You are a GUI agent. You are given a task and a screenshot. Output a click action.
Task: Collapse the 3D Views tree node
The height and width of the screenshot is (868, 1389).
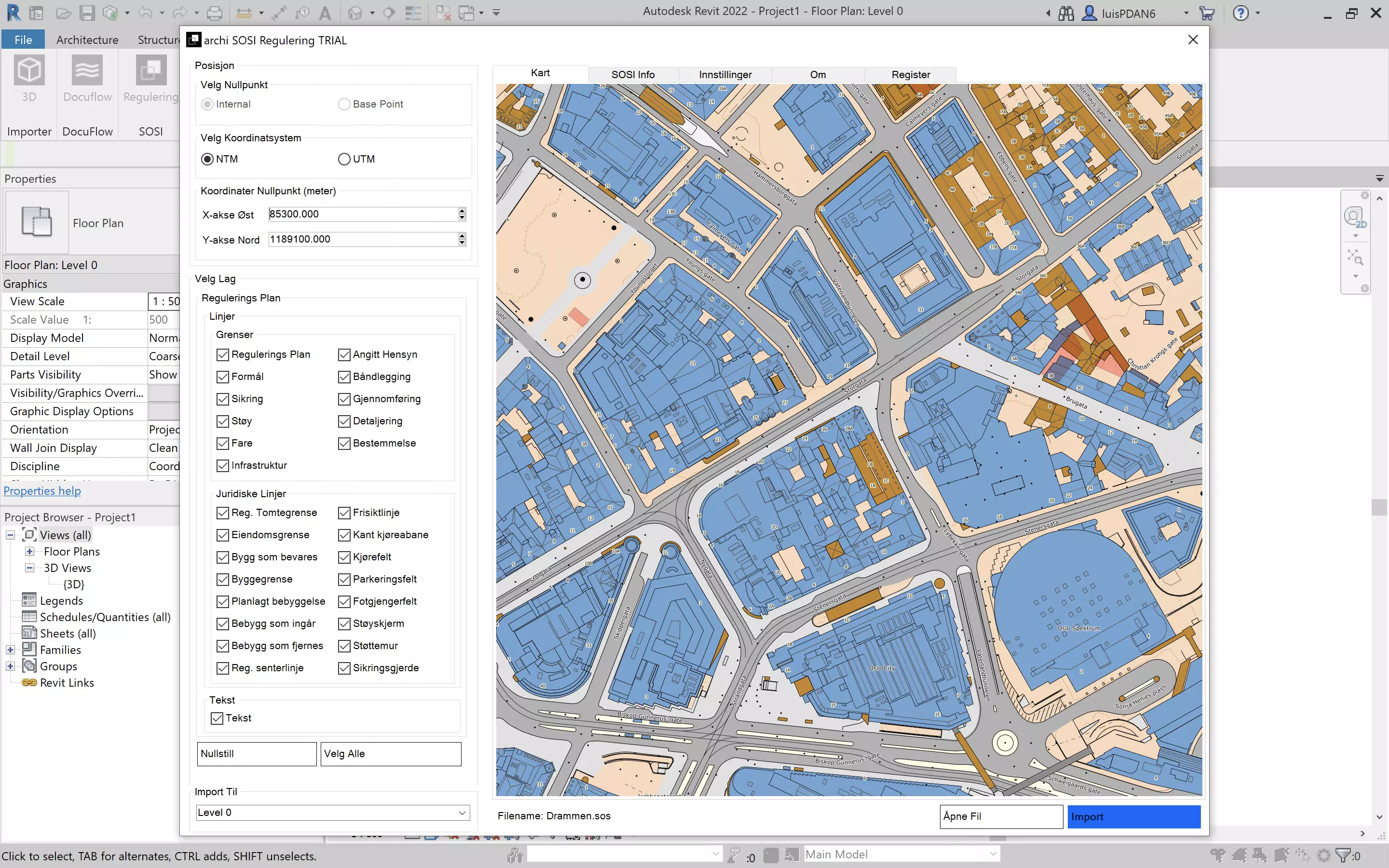click(29, 568)
